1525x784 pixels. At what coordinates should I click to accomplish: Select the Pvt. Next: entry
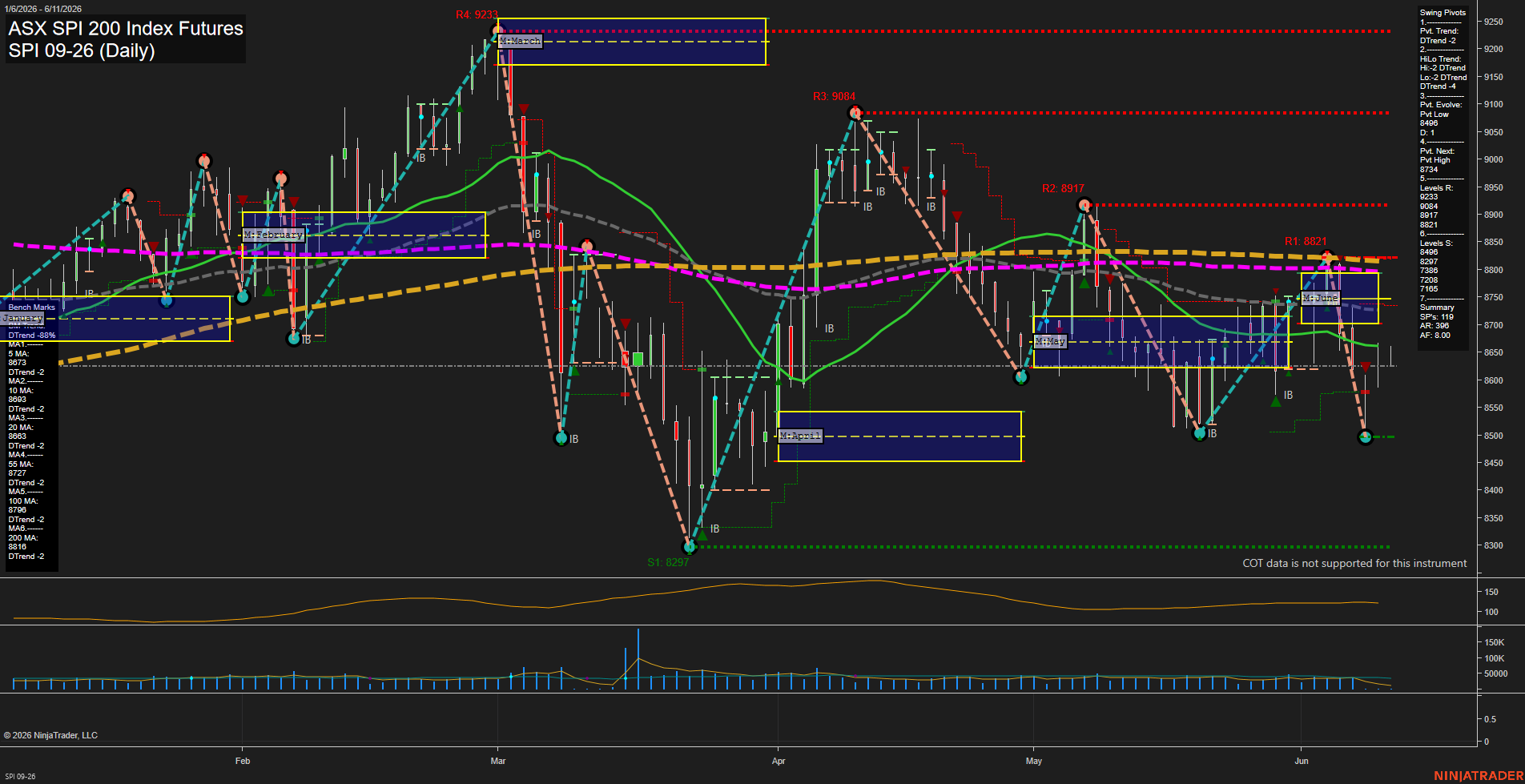tap(1437, 151)
